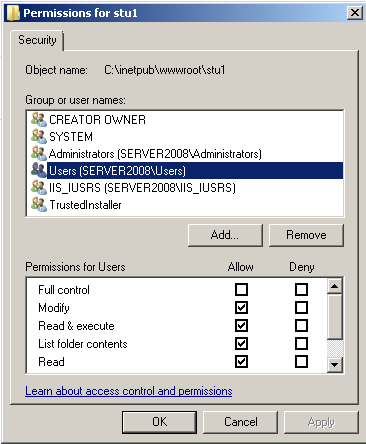The height and width of the screenshot is (444, 366).
Task: Uncheck Allow checkbox for Modify
Action: coord(241,307)
